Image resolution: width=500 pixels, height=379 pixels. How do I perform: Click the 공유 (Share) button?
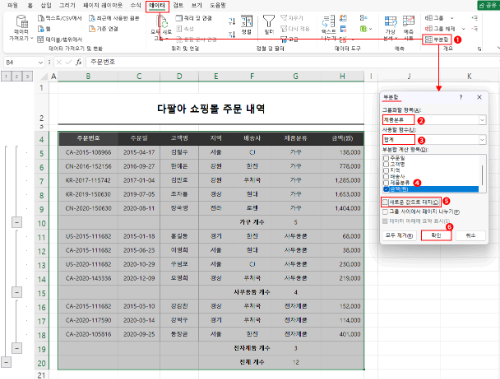click(x=488, y=5)
